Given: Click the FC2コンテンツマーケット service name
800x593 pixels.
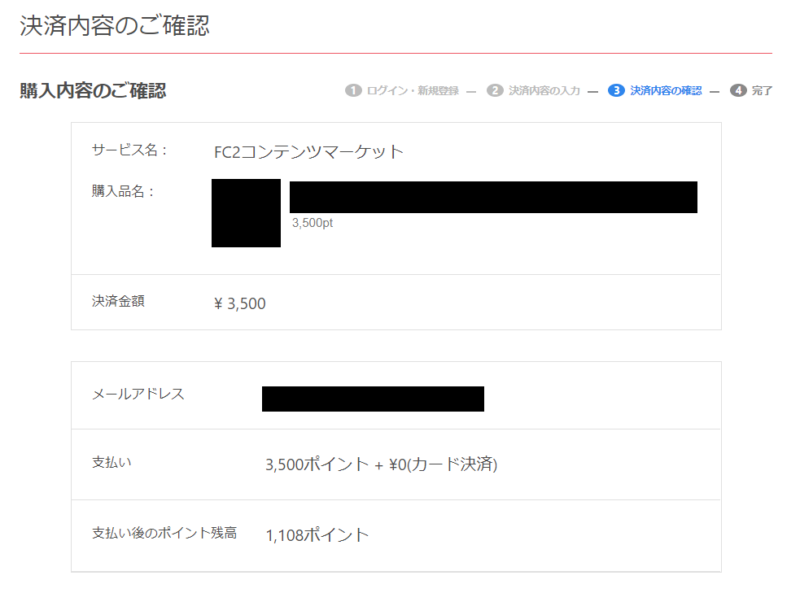Looking at the screenshot, I should [x=309, y=152].
